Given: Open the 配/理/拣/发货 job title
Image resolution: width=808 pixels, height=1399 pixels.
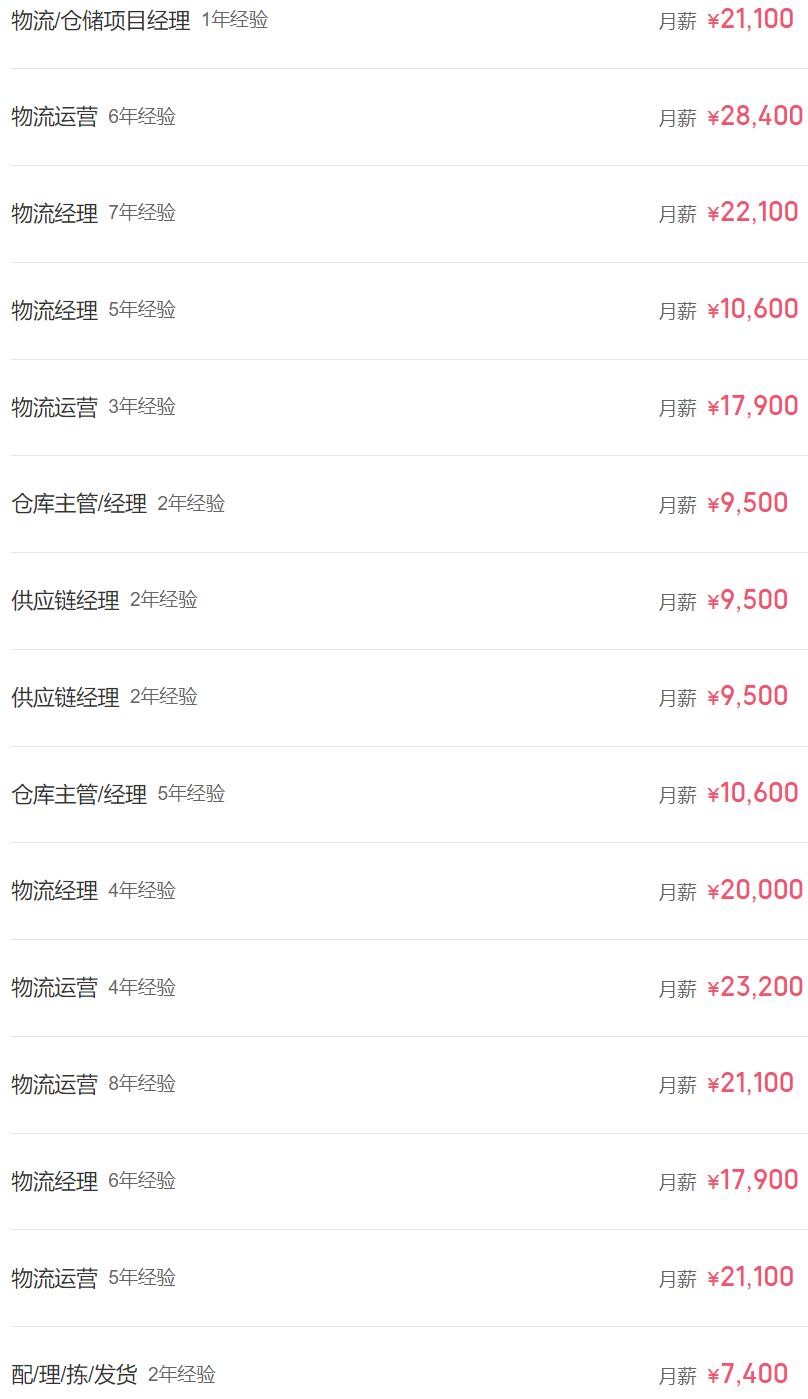Looking at the screenshot, I should pyautogui.click(x=74, y=1376).
